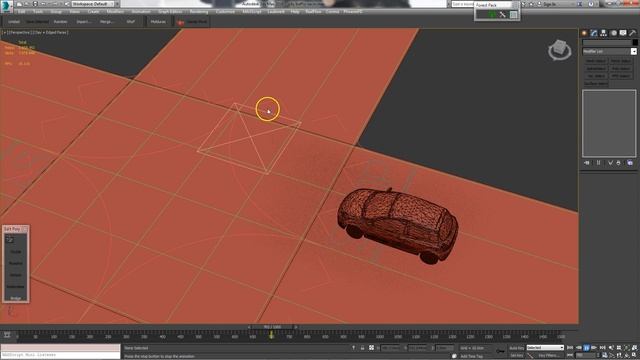
Task: Click the Surface Select modifier button
Action: pos(596,84)
